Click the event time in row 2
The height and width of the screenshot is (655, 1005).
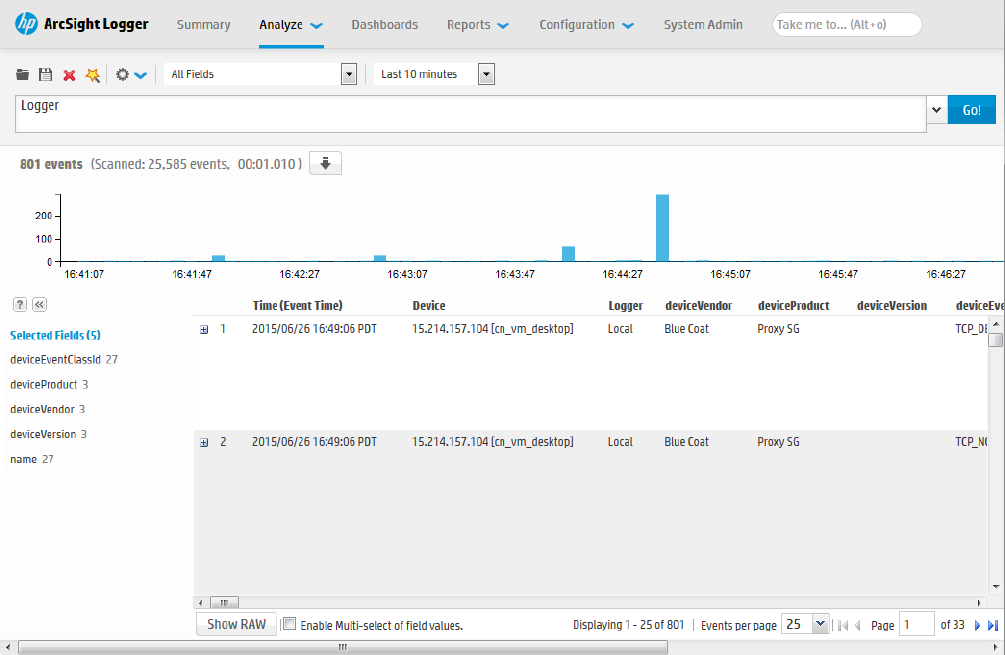[x=314, y=442]
